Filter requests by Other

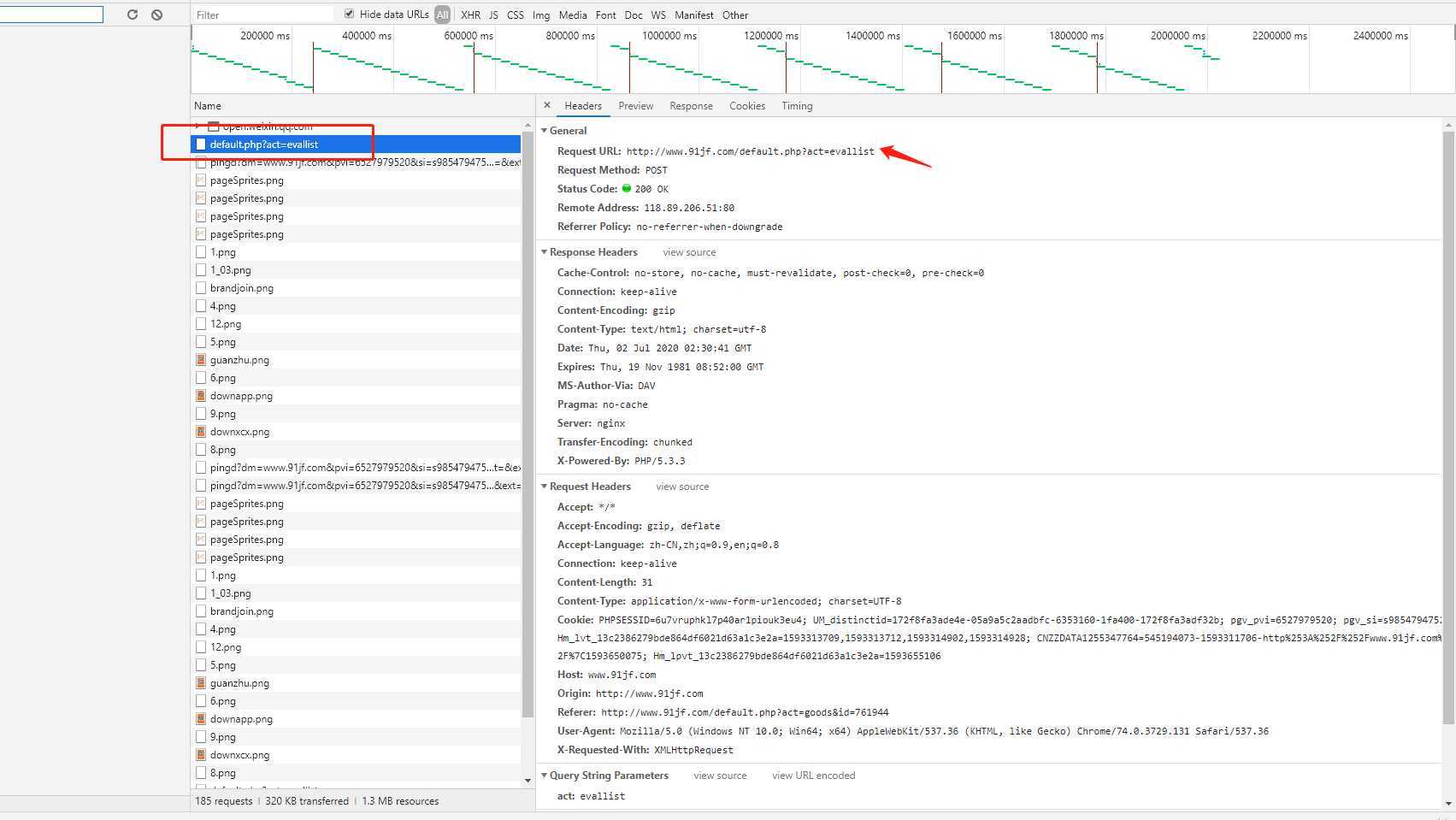(735, 15)
